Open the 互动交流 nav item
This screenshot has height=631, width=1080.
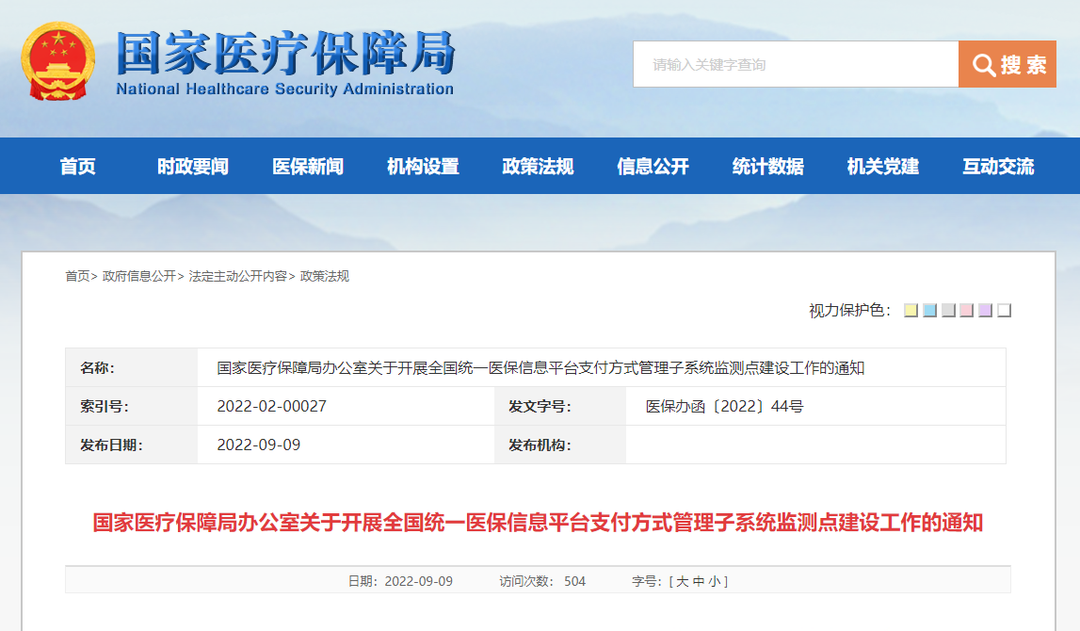(x=998, y=166)
